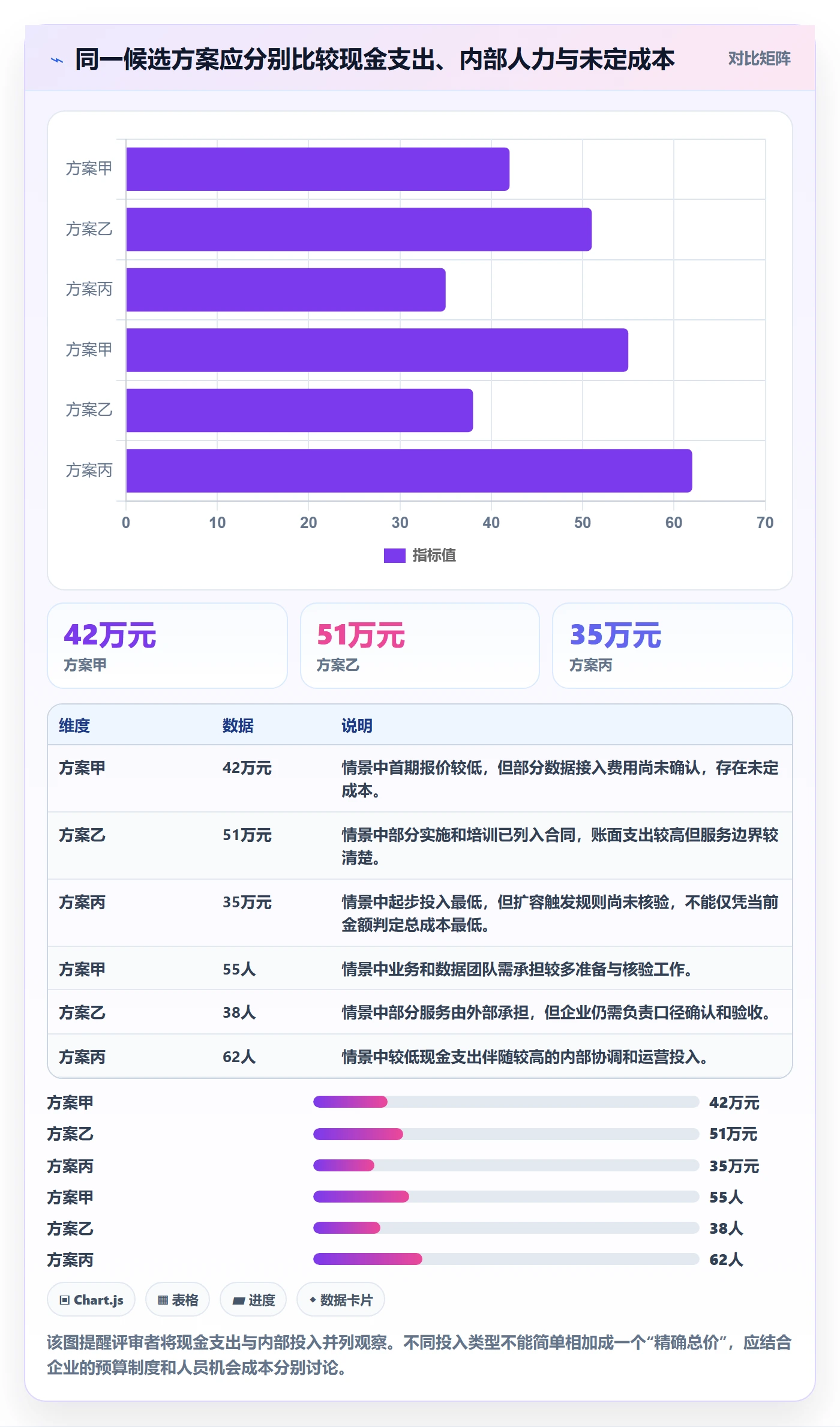
Task: Click the description starting 情景中部分实施和培训
Action: coord(560,846)
